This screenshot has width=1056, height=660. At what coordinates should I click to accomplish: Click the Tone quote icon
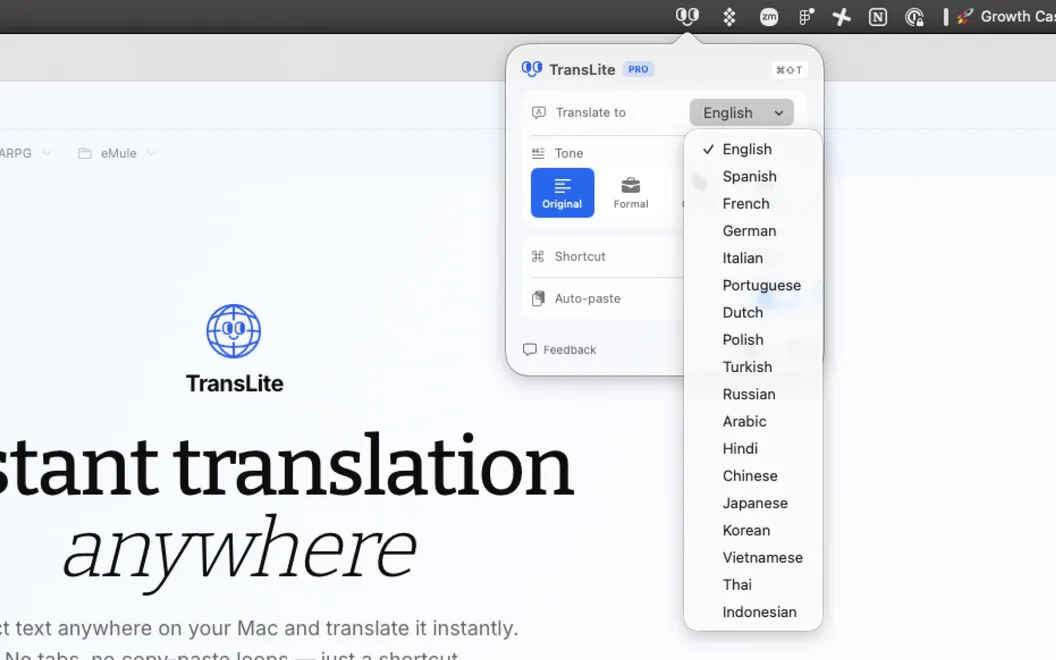(x=537, y=154)
